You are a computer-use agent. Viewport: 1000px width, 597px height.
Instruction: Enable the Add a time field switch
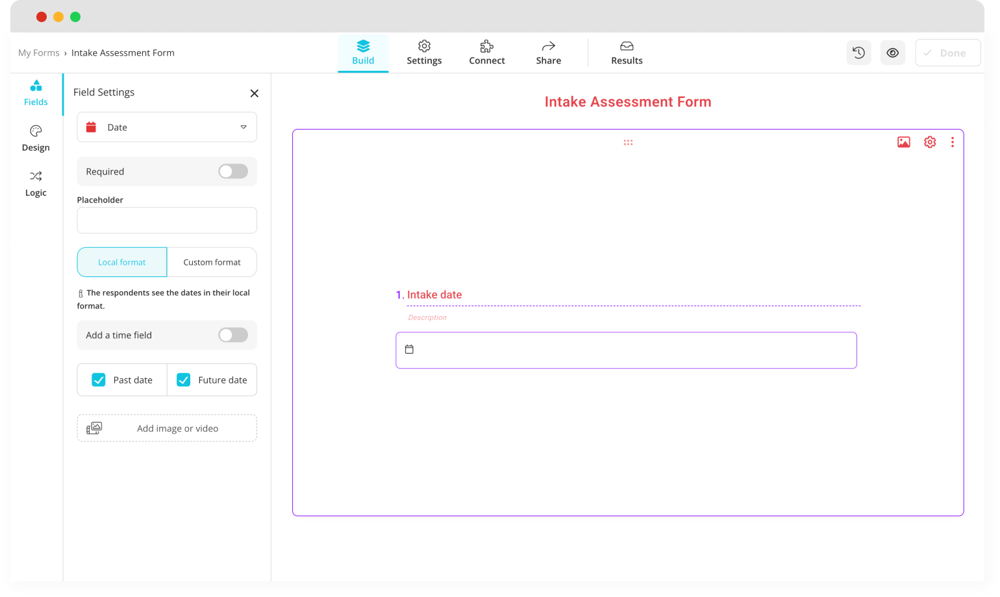coord(233,335)
